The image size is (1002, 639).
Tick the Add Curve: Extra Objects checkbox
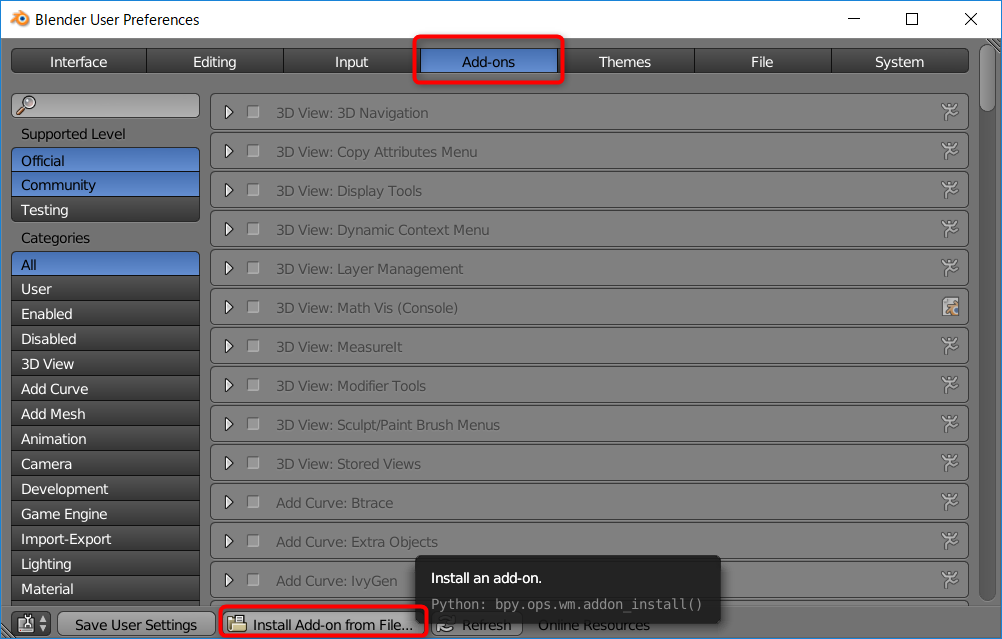pyautogui.click(x=253, y=541)
